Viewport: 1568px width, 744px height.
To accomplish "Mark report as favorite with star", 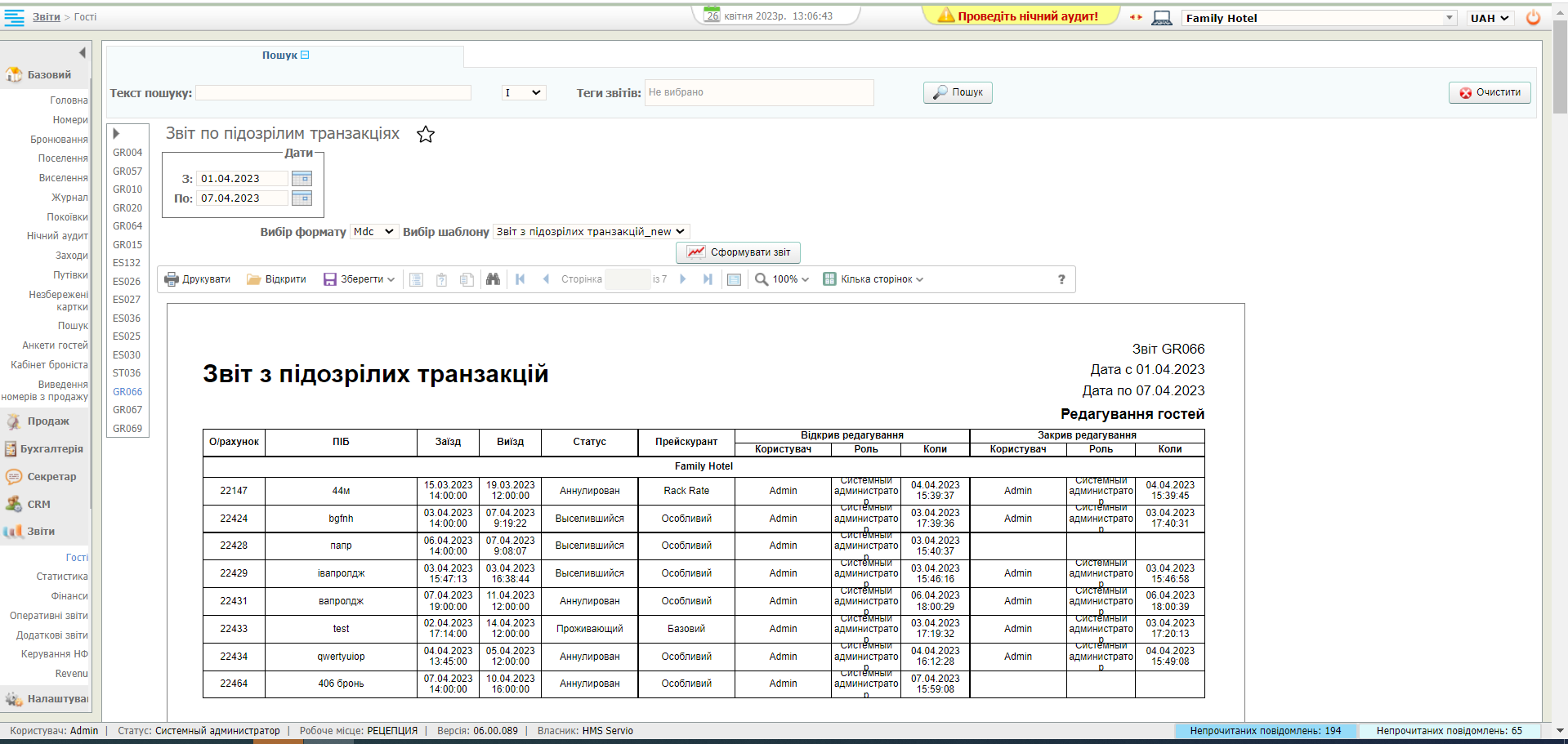I will point(426,135).
